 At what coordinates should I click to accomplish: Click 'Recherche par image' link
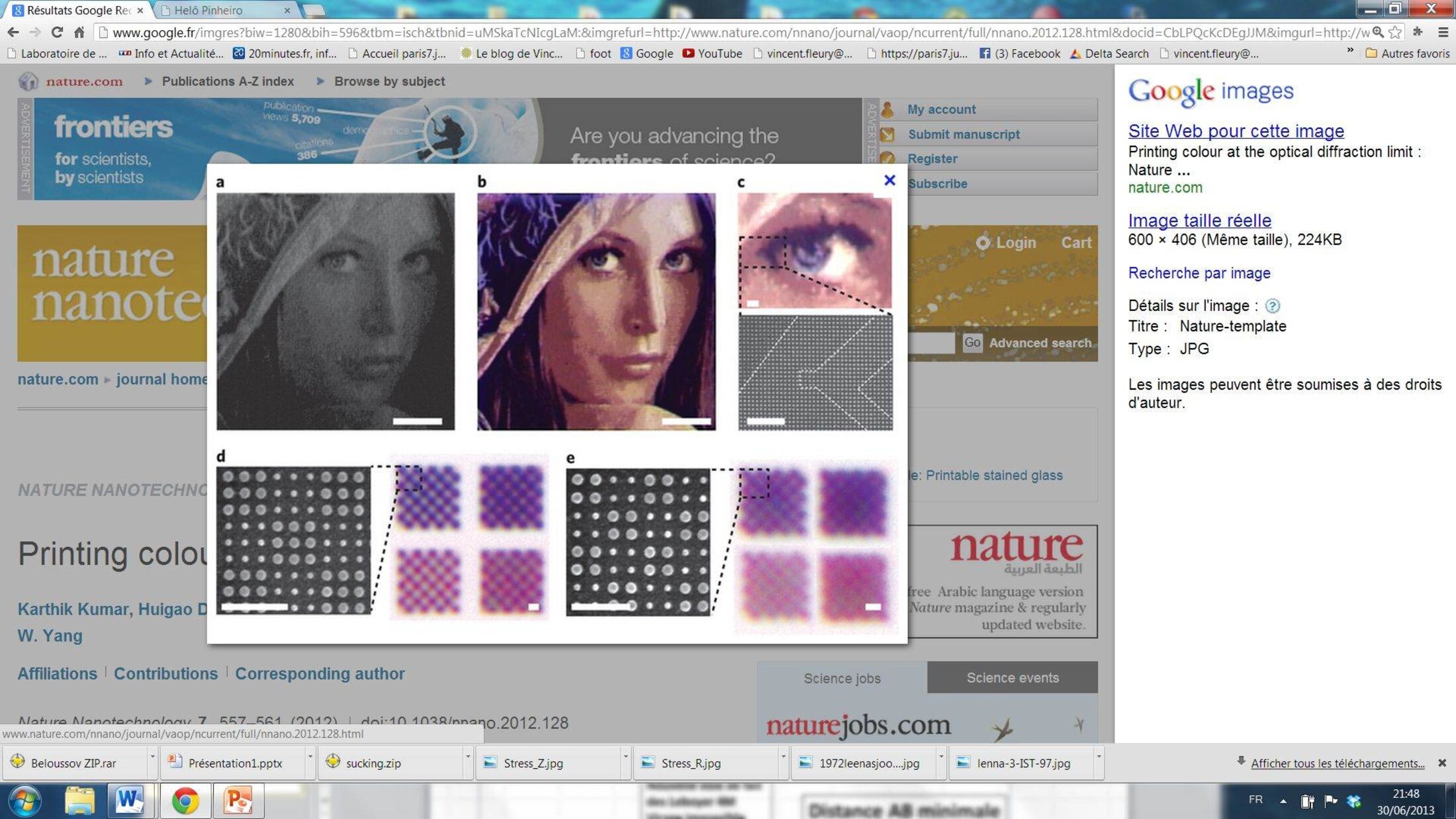click(1199, 273)
